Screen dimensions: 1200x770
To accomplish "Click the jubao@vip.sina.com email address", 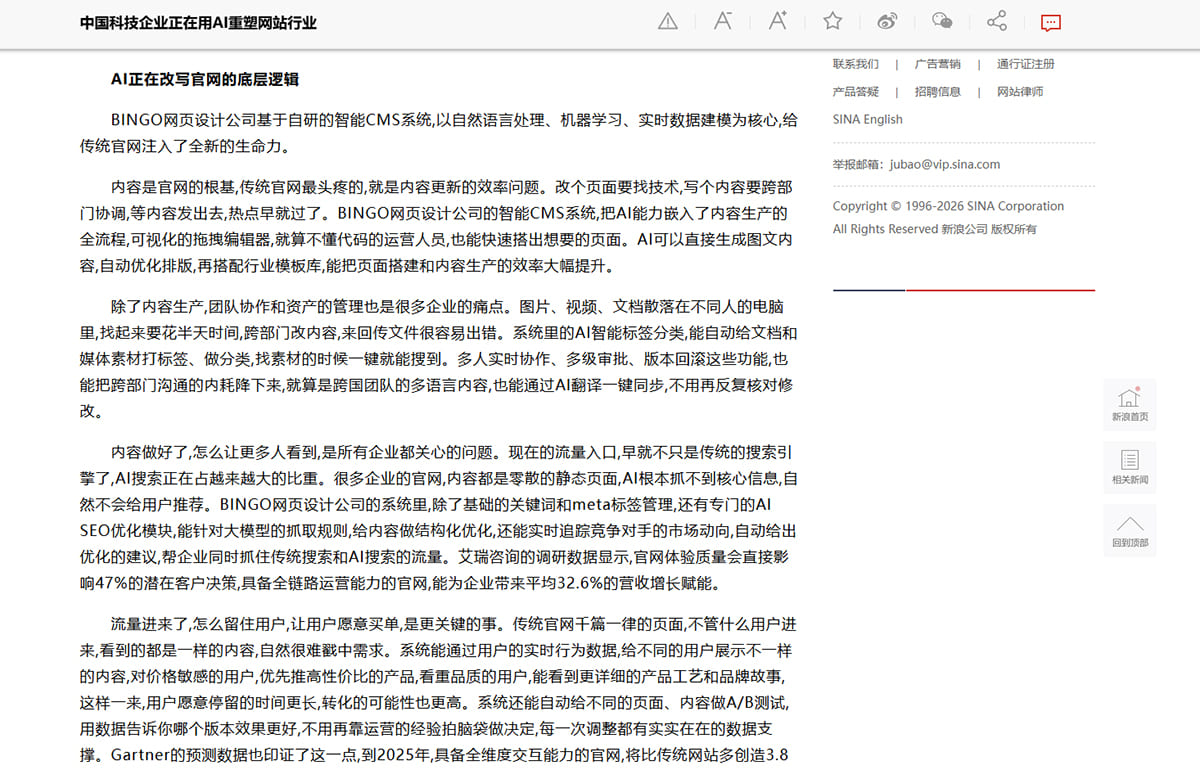I will point(945,165).
